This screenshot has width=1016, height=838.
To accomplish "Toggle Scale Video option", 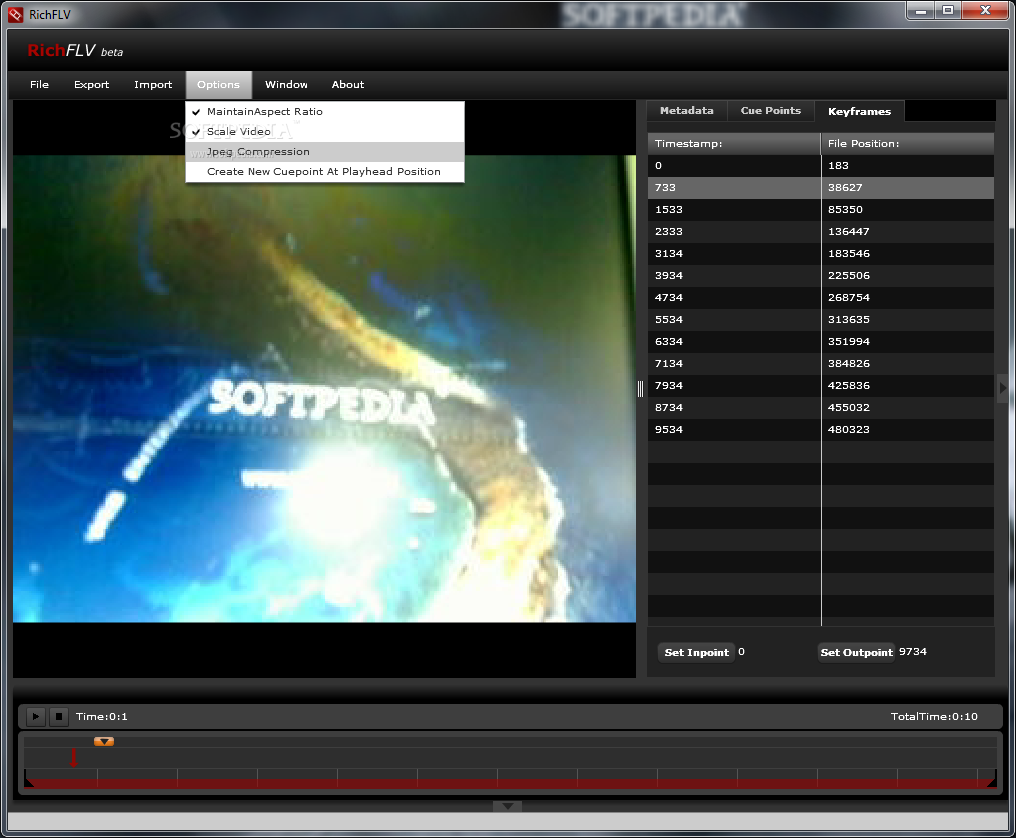I will (325, 132).
